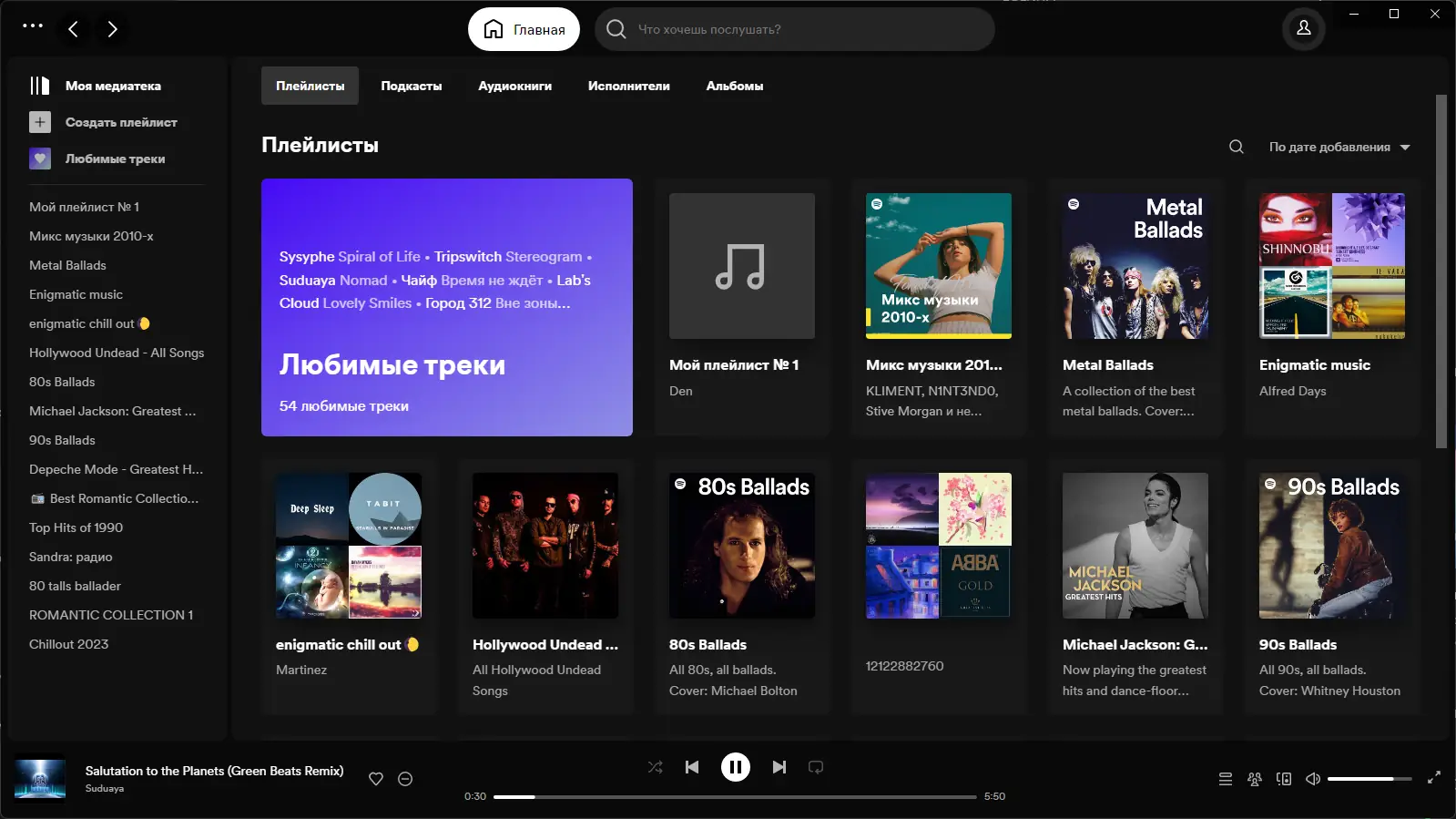Toggle repeat mode

[816, 767]
